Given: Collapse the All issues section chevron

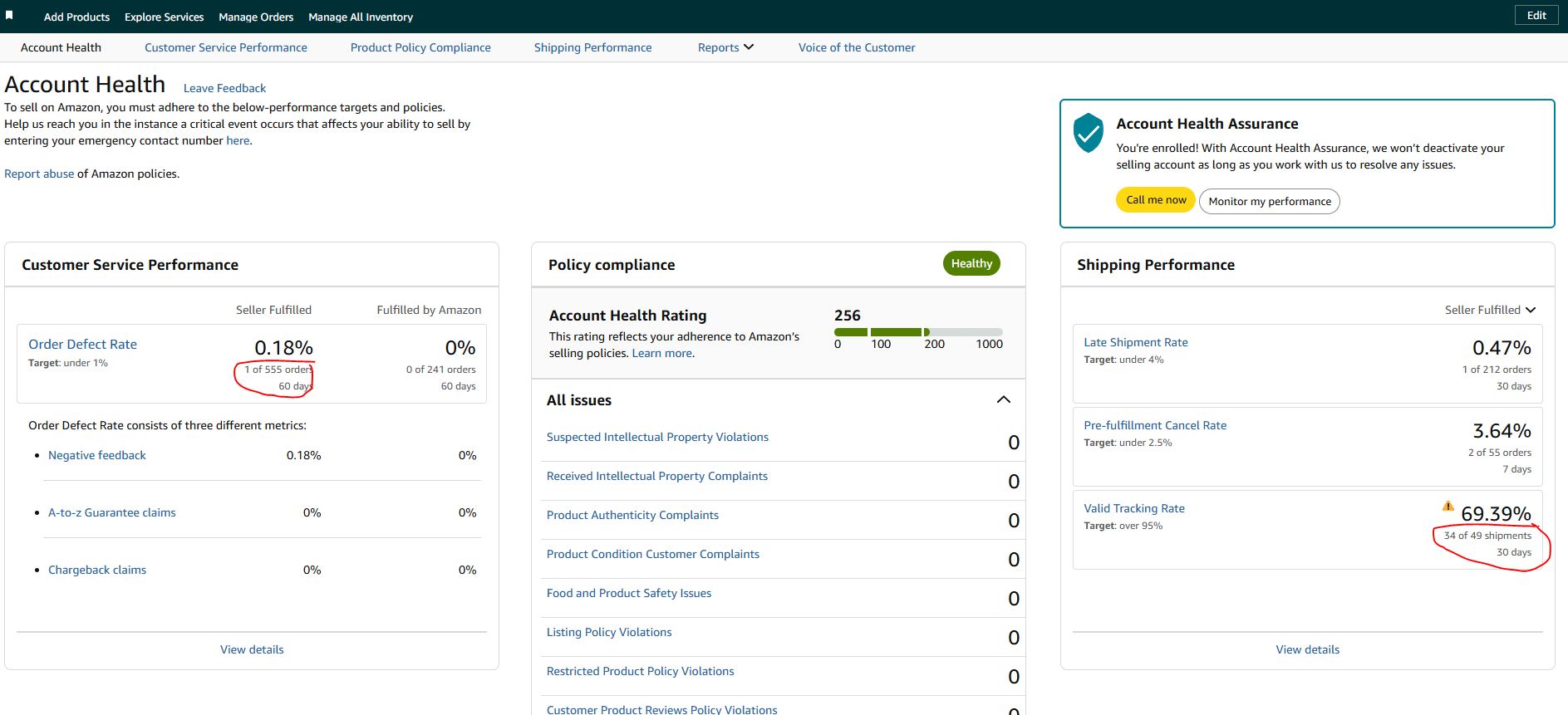Looking at the screenshot, I should pos(1003,400).
